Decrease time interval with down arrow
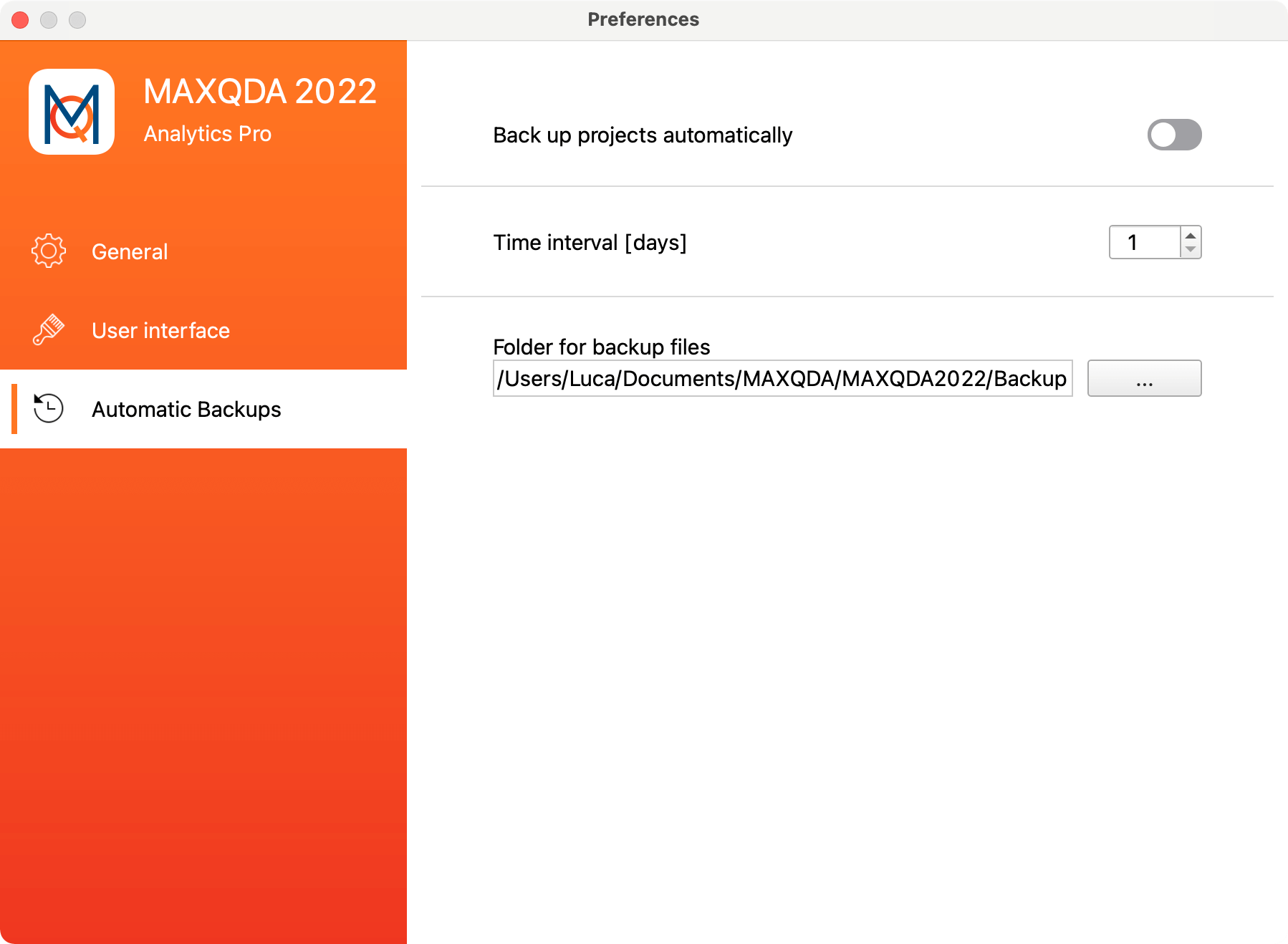The width and height of the screenshot is (1288, 944). click(x=1191, y=249)
